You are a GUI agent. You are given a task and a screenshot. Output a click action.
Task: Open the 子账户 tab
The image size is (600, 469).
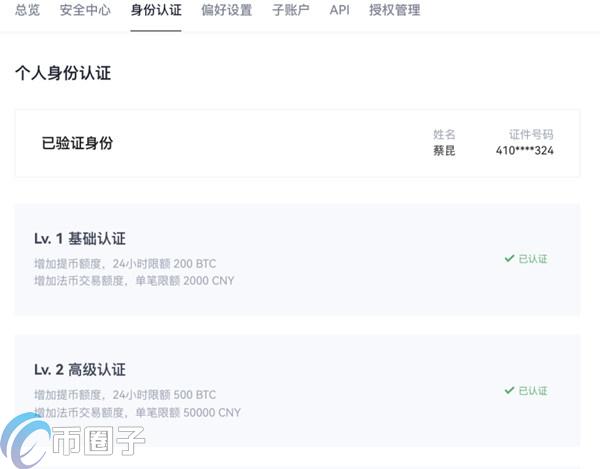point(291,11)
